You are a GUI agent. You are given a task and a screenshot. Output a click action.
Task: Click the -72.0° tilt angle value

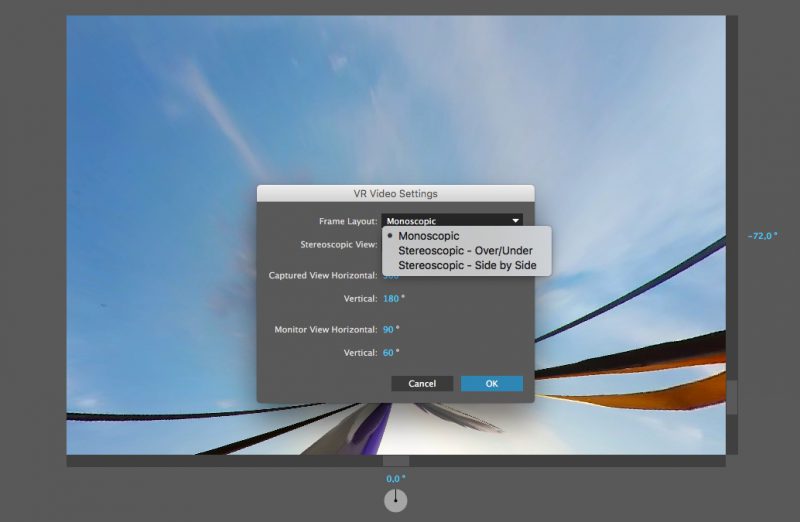coord(762,236)
